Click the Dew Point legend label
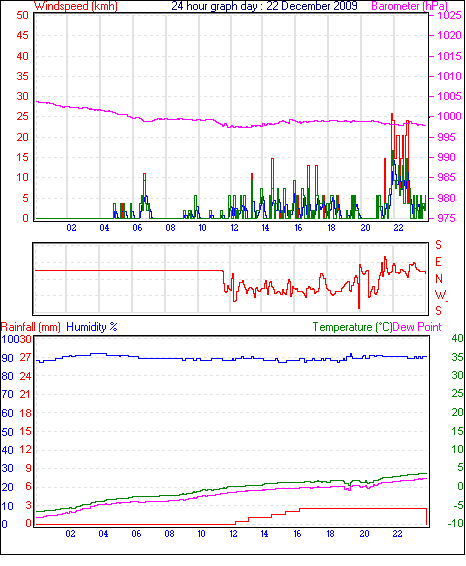The image size is (466, 566). [x=417, y=327]
